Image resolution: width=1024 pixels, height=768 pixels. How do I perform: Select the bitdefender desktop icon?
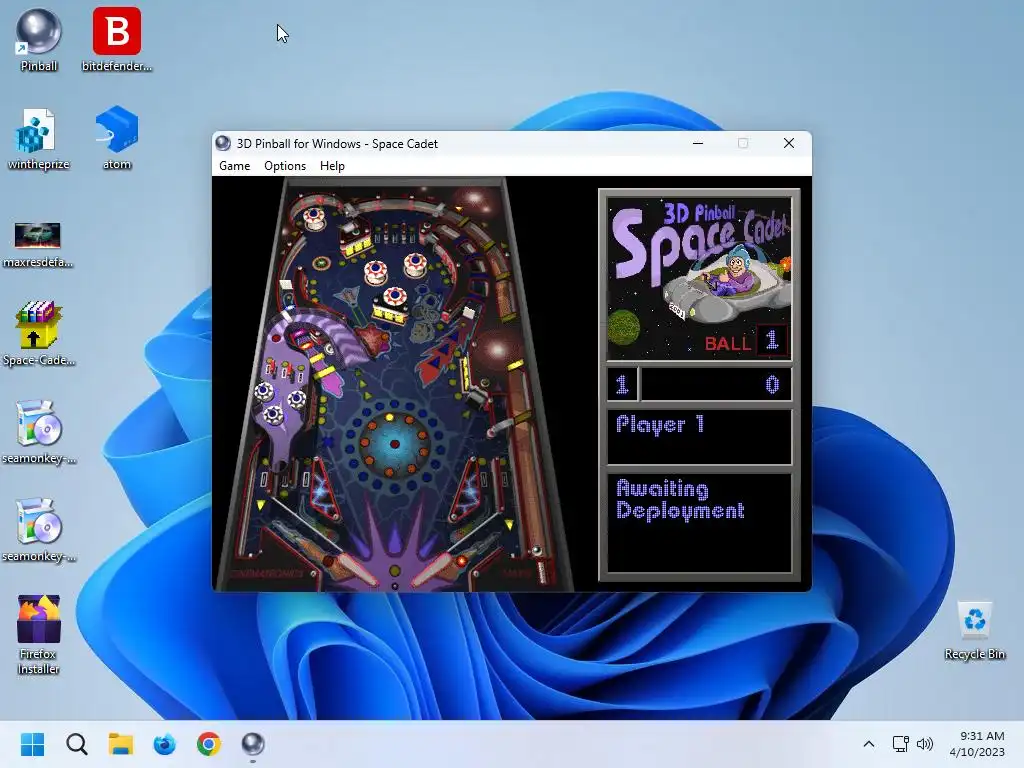click(117, 39)
